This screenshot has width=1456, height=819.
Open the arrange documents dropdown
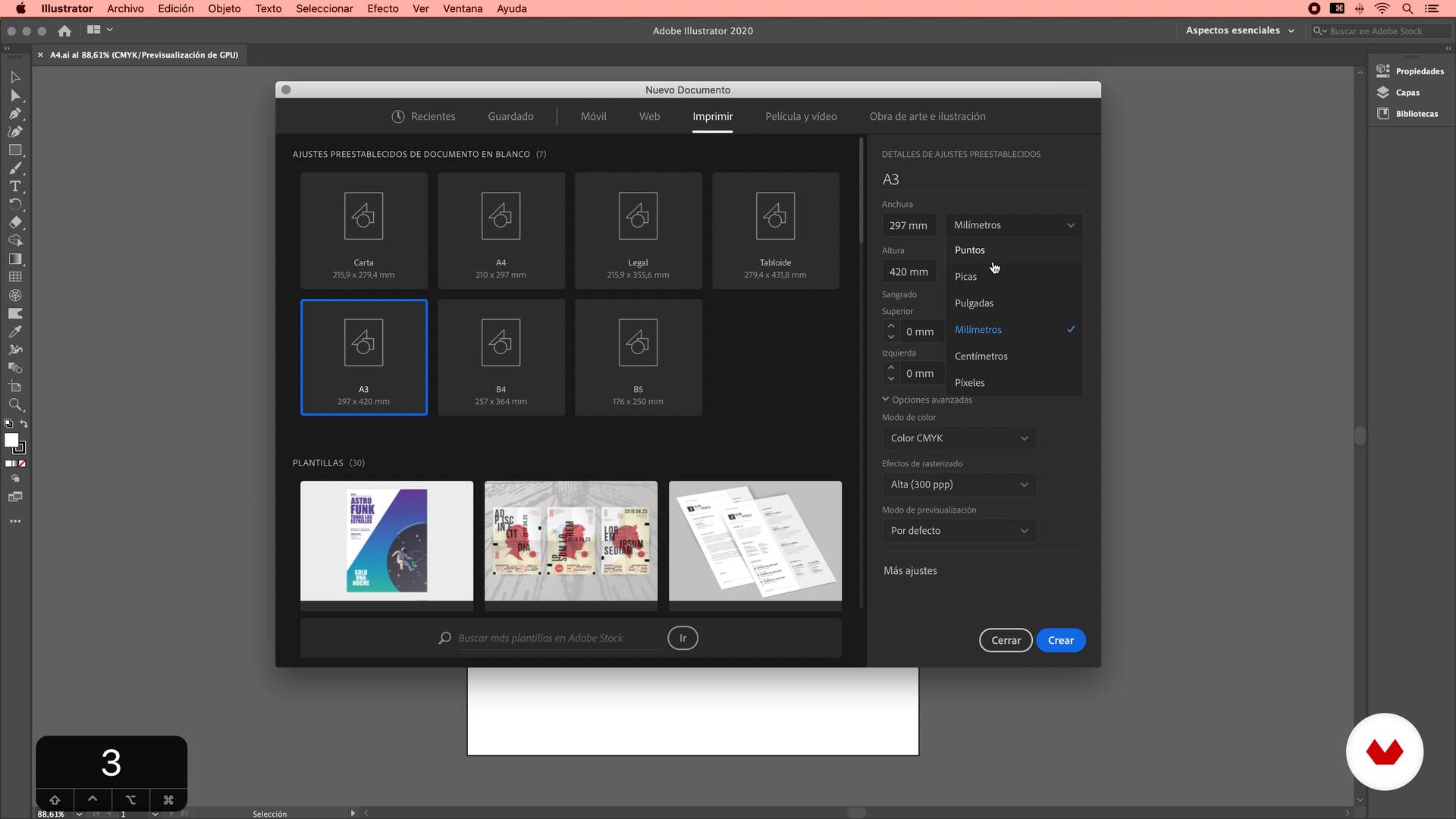tap(99, 30)
